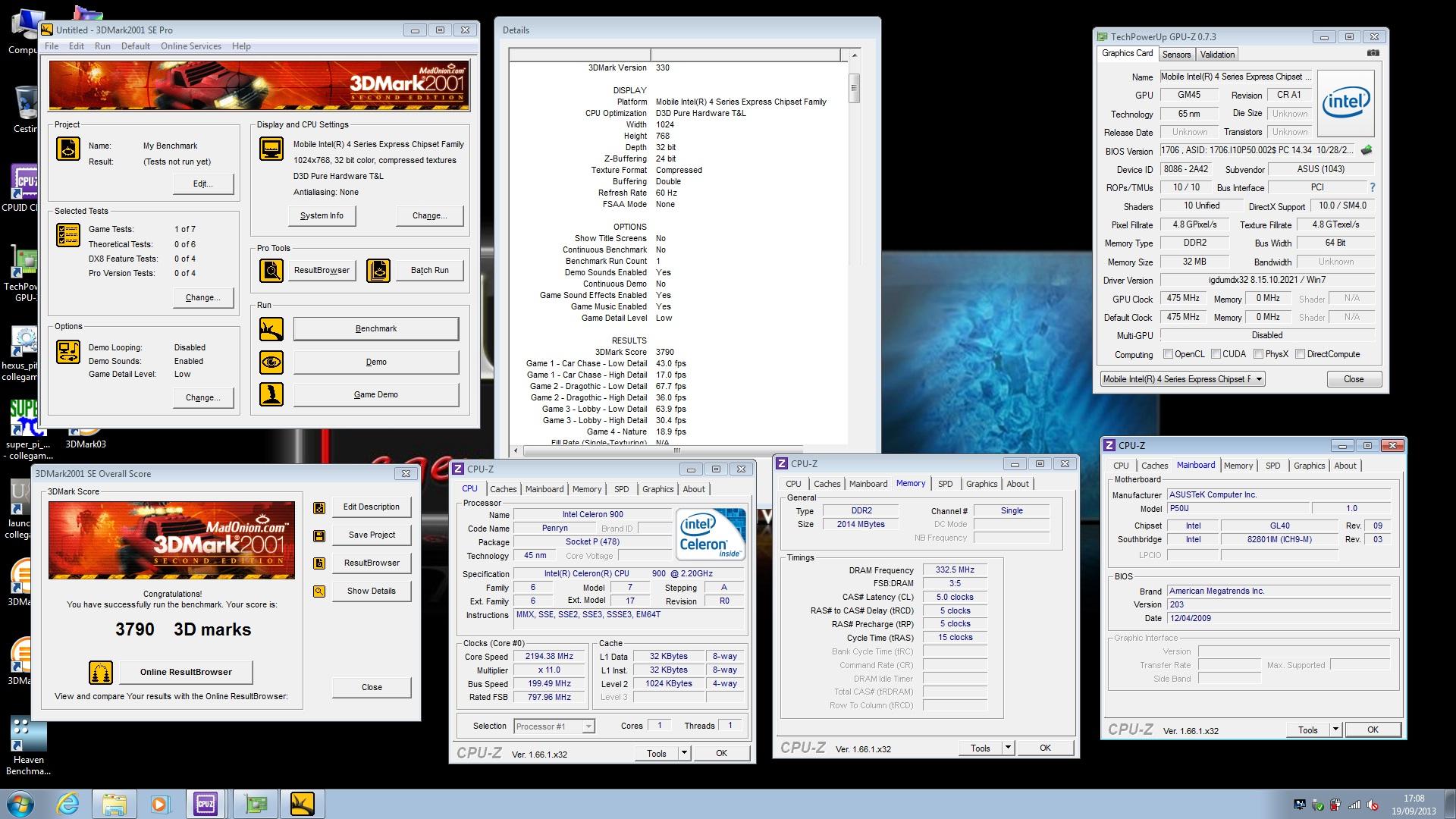Open the File menu in 3DMark2001
The width and height of the screenshot is (1456, 819).
click(52, 46)
